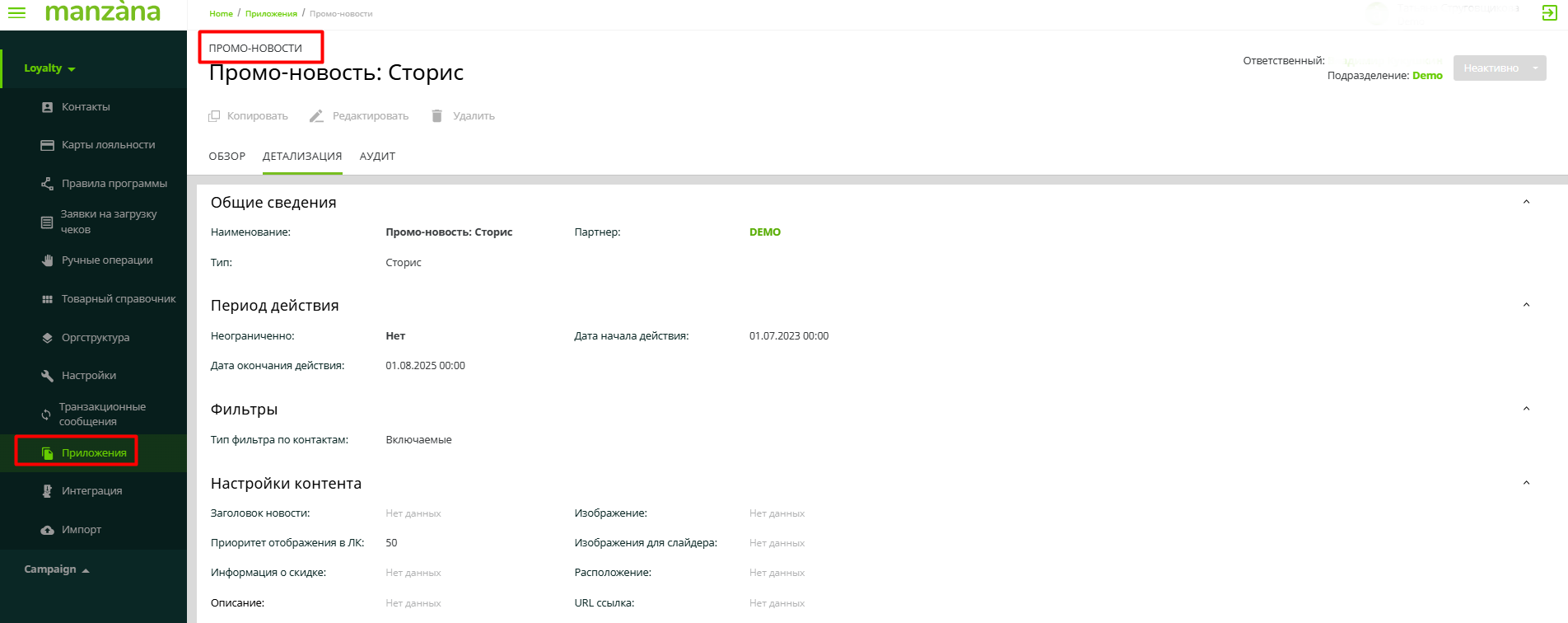
Task: Collapse the Фильтры section
Action: point(1526,409)
